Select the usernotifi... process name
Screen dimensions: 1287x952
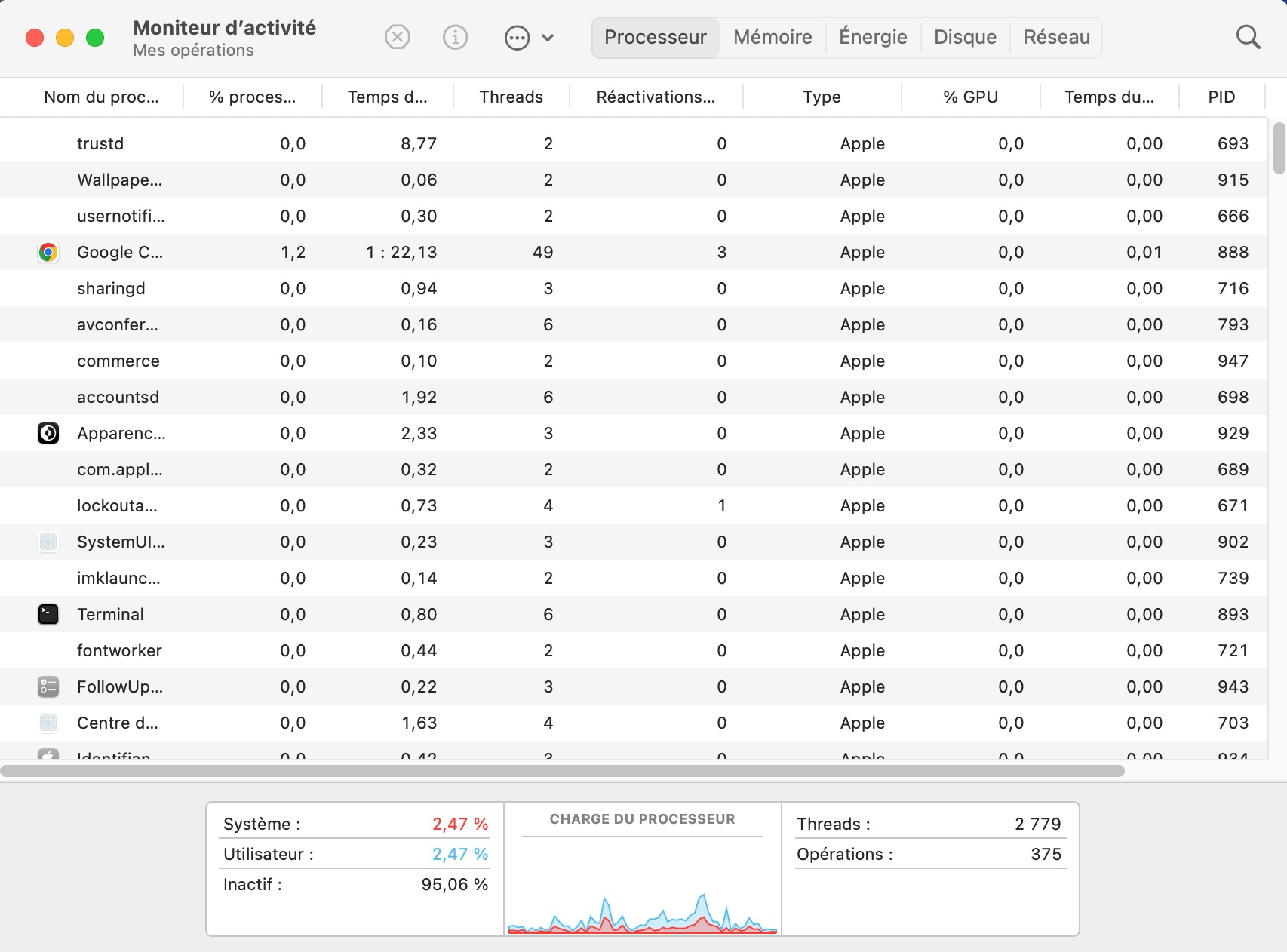[x=121, y=217]
